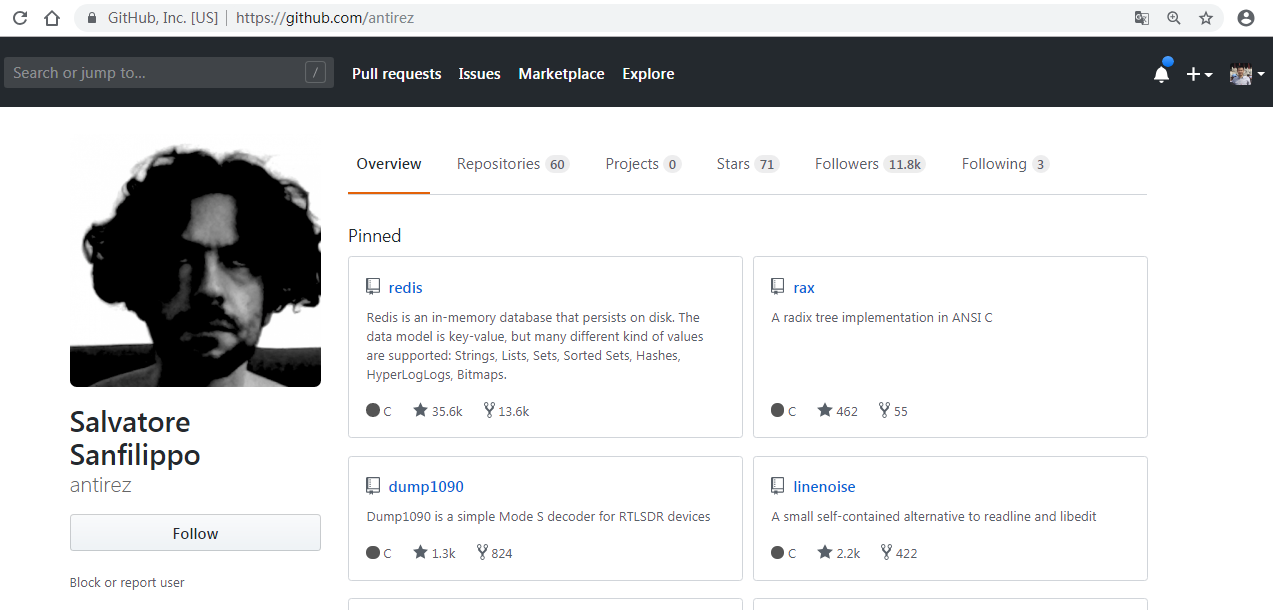Open the rax 55 forks
This screenshot has width=1273, height=610.
pyautogui.click(x=894, y=410)
